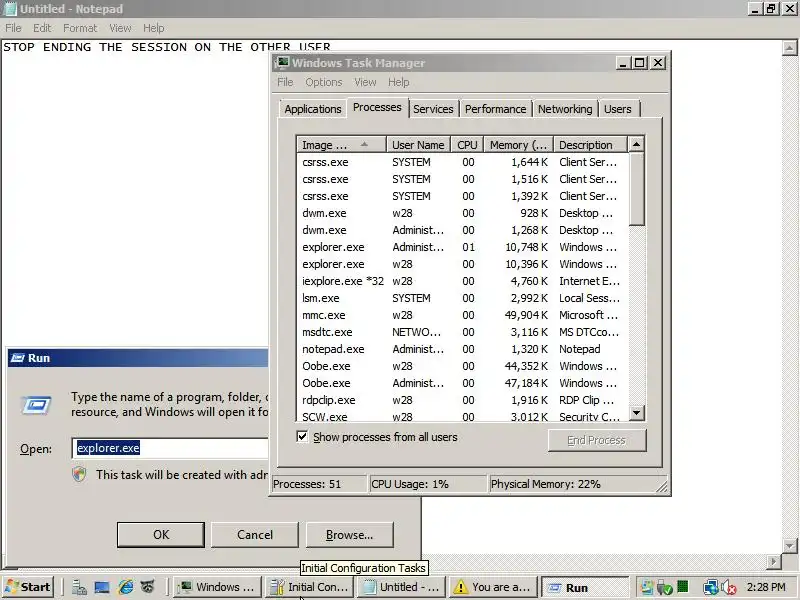This screenshot has height=600, width=800.
Task: Sort processes by Description column
Action: click(x=590, y=145)
